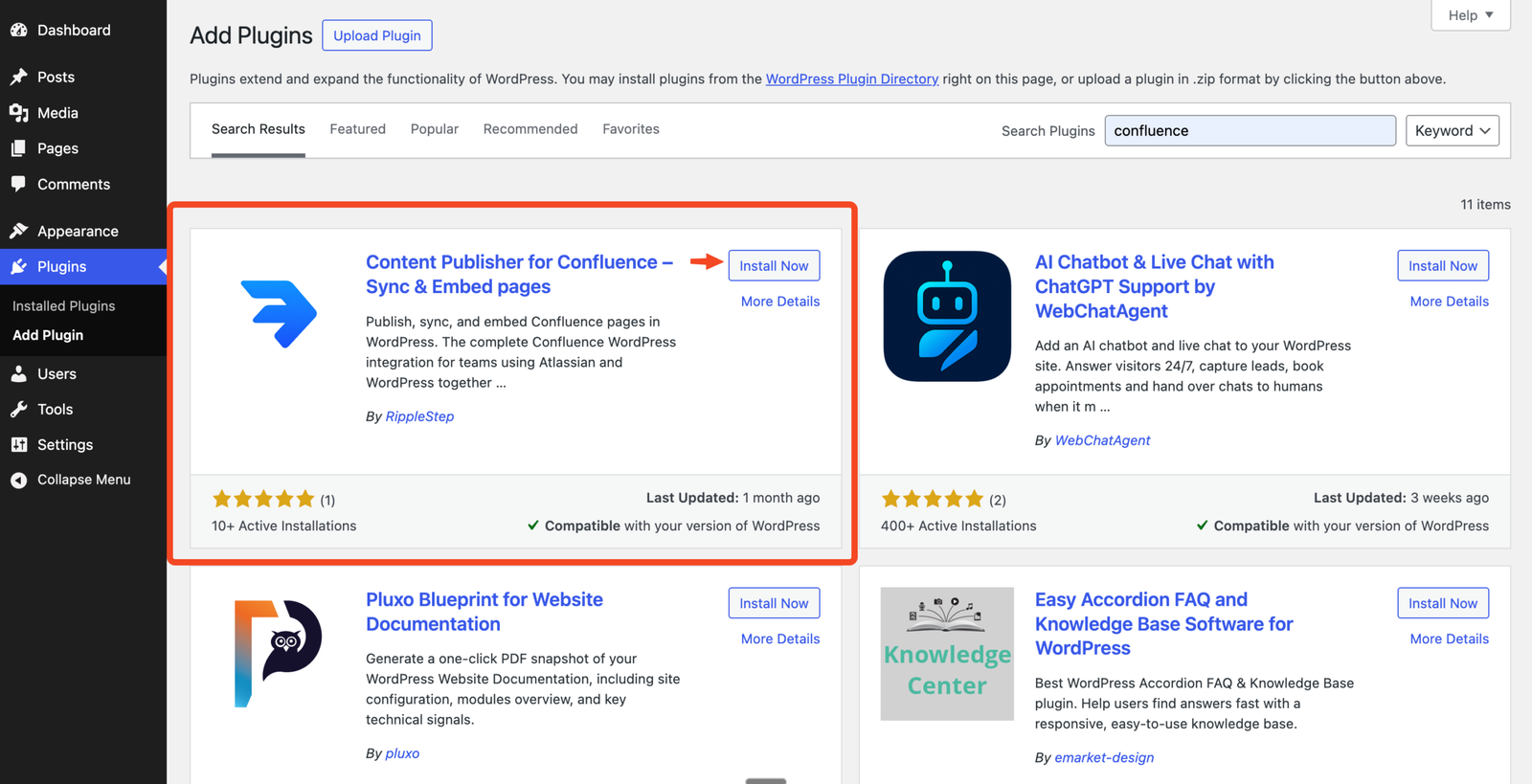Install Content Publisher for Confluence plugin

point(774,266)
